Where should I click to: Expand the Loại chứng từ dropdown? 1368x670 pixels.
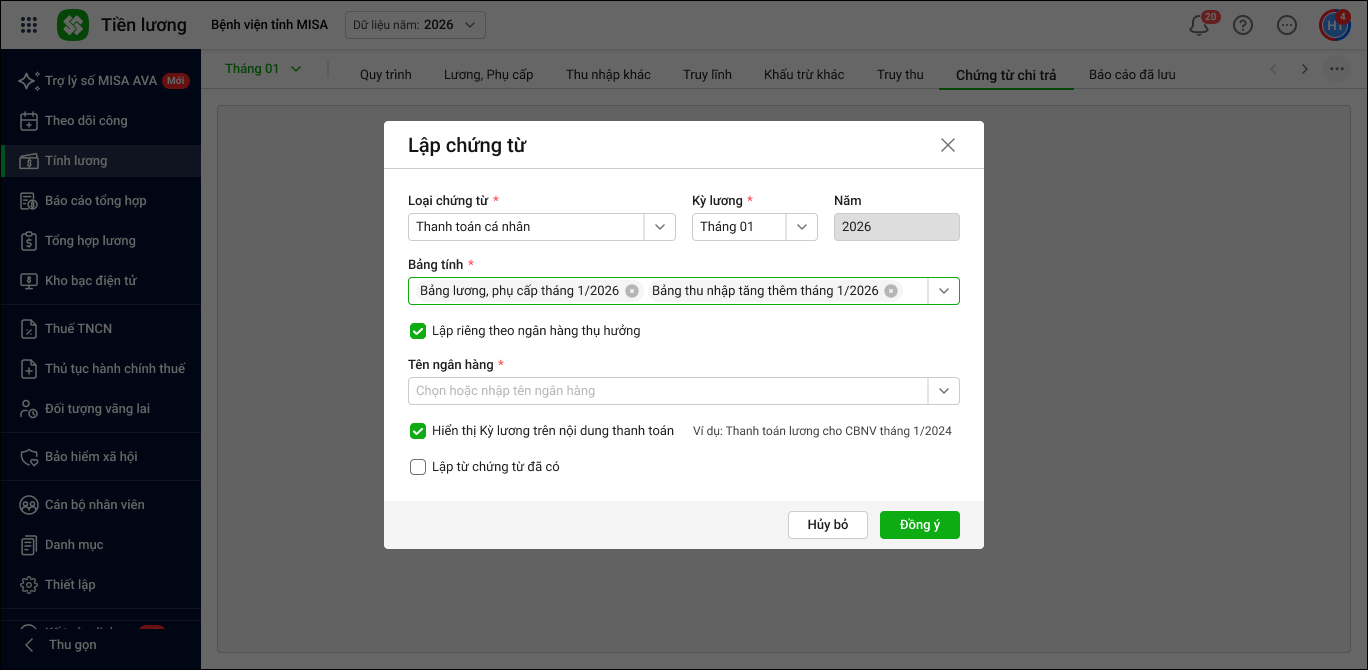point(659,227)
